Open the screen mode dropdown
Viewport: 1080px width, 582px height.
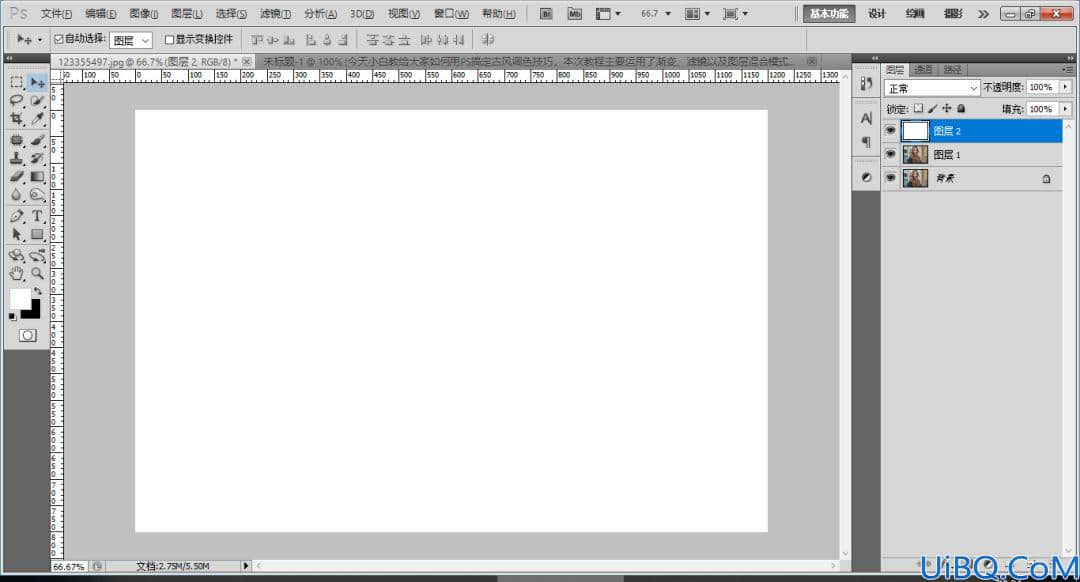(x=736, y=14)
